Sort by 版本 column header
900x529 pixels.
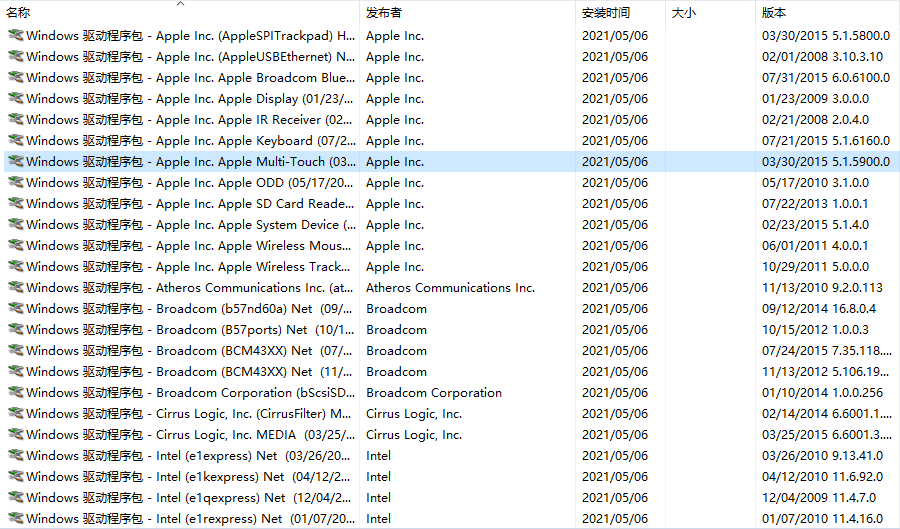click(x=774, y=13)
